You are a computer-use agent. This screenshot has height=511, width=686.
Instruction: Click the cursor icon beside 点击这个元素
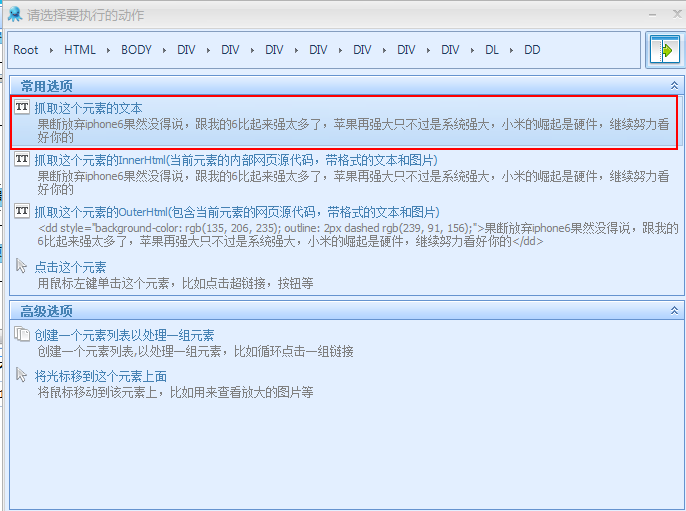click(x=21, y=265)
